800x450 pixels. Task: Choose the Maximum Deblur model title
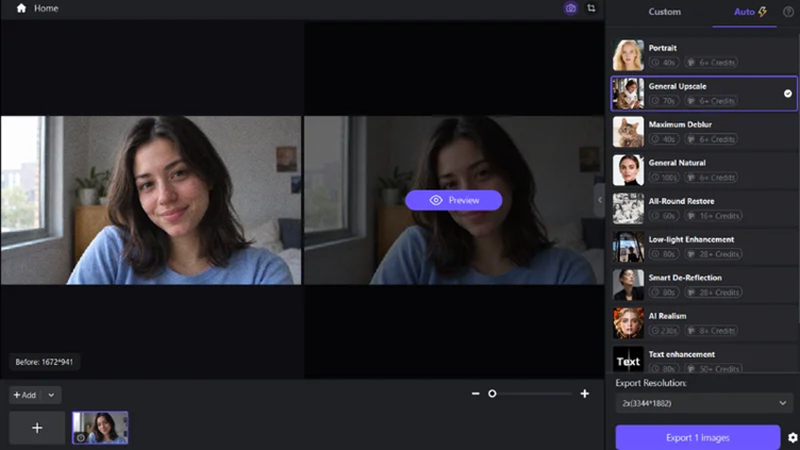pyautogui.click(x=680, y=124)
